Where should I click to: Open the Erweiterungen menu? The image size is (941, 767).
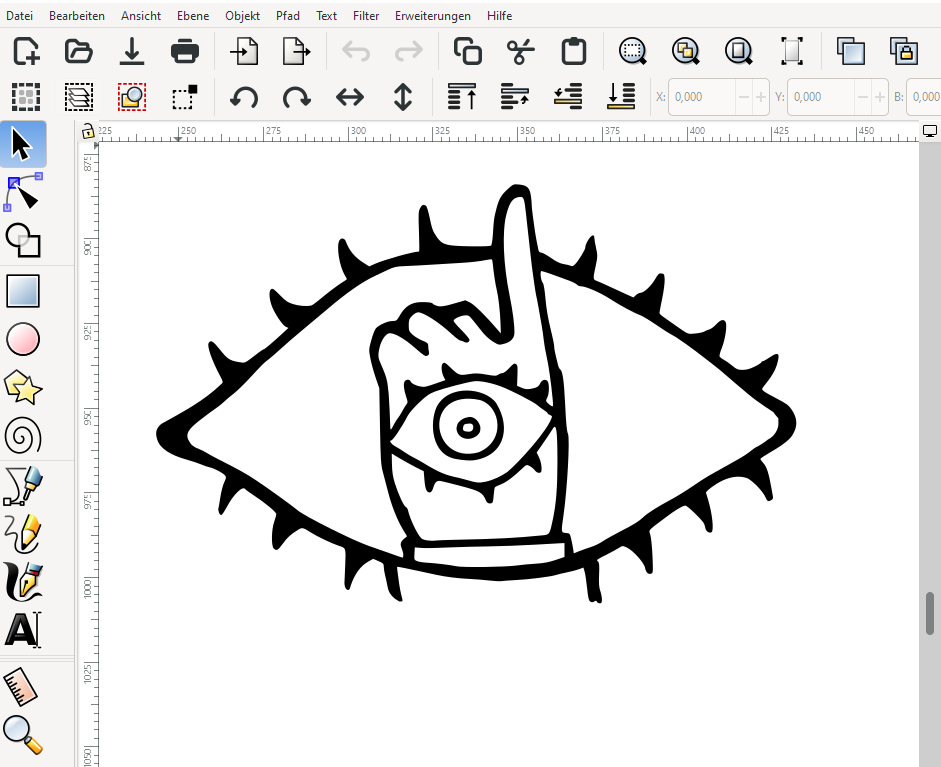click(x=434, y=16)
